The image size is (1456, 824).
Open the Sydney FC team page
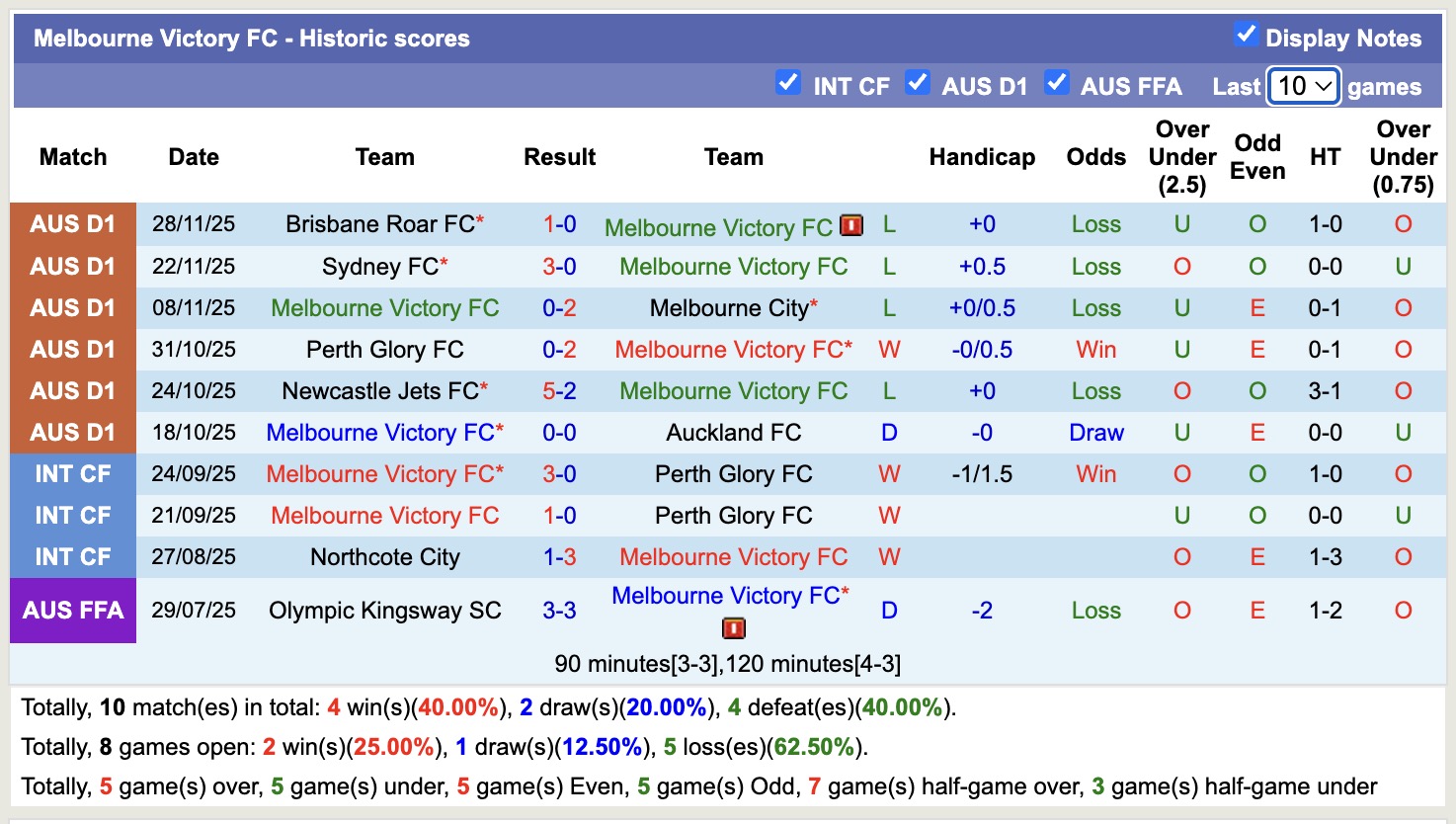[x=378, y=266]
